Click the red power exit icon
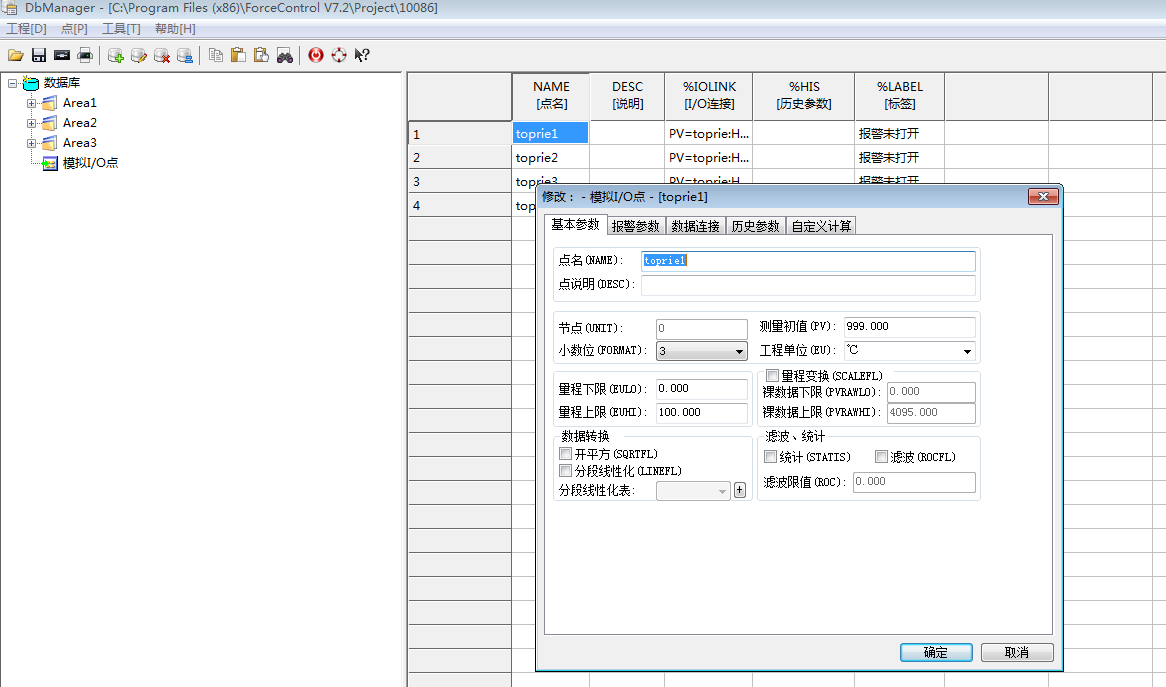This screenshot has width=1166, height=687. [x=316, y=55]
